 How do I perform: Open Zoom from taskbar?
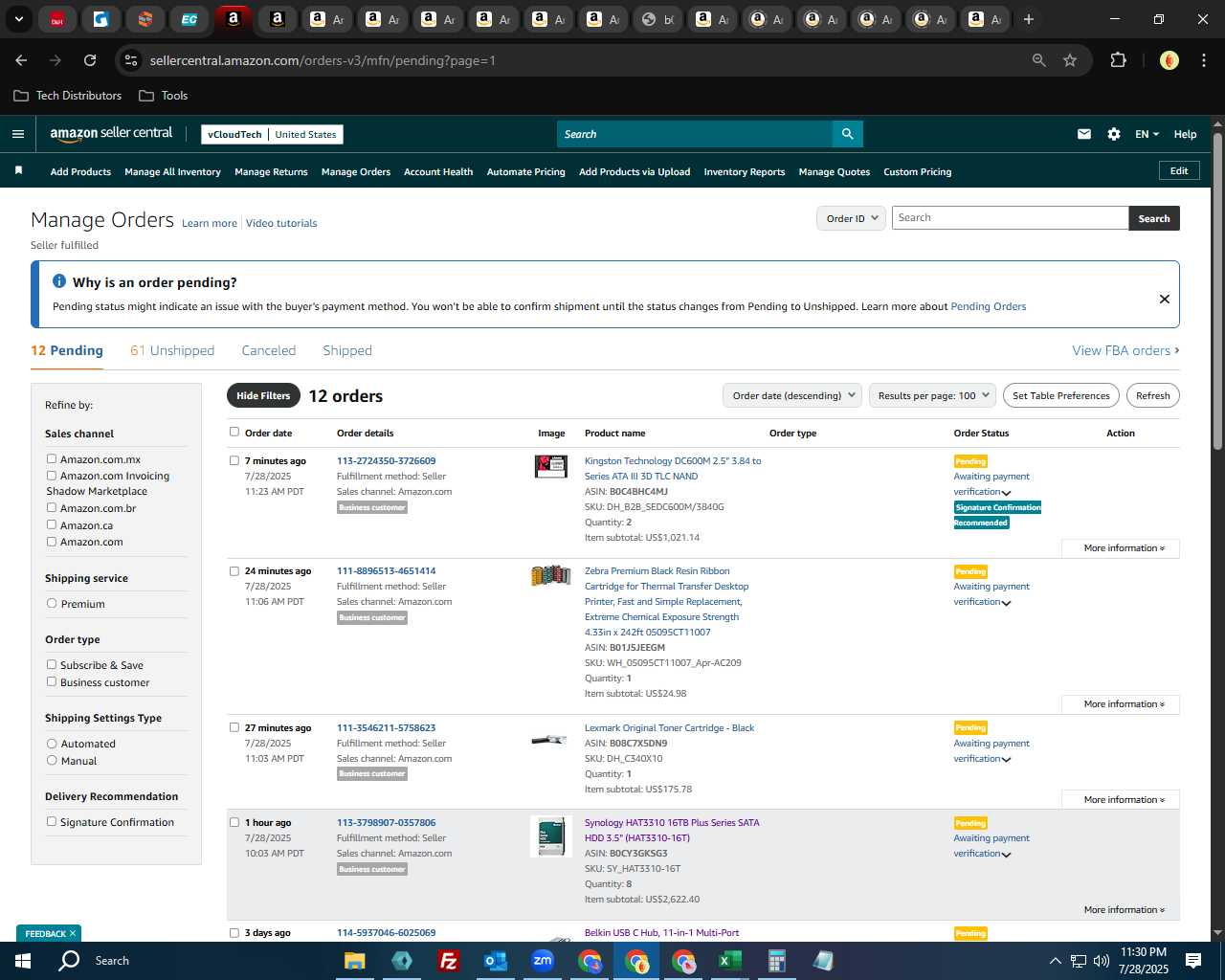pos(543,961)
